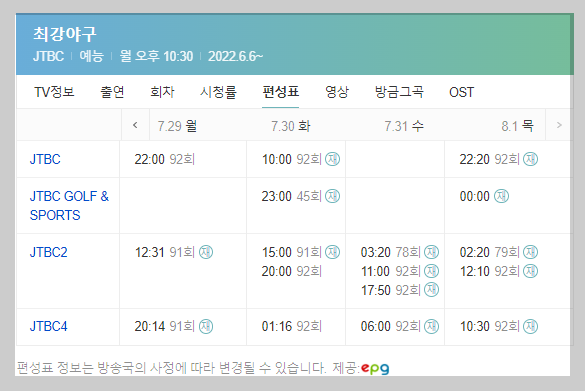Click the JTBC2 12:31 91회 entry
585x391 pixels.
(165, 253)
